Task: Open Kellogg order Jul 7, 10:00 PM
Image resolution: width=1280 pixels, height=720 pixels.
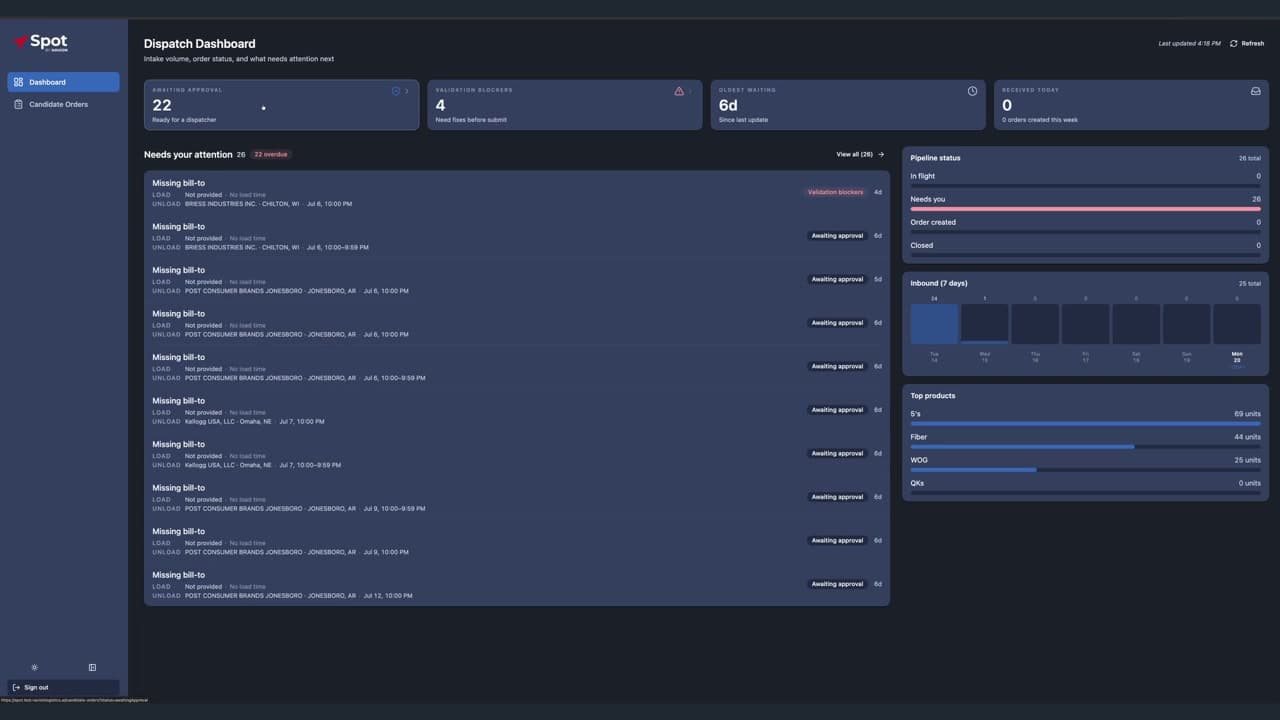Action: pyautogui.click(x=517, y=410)
